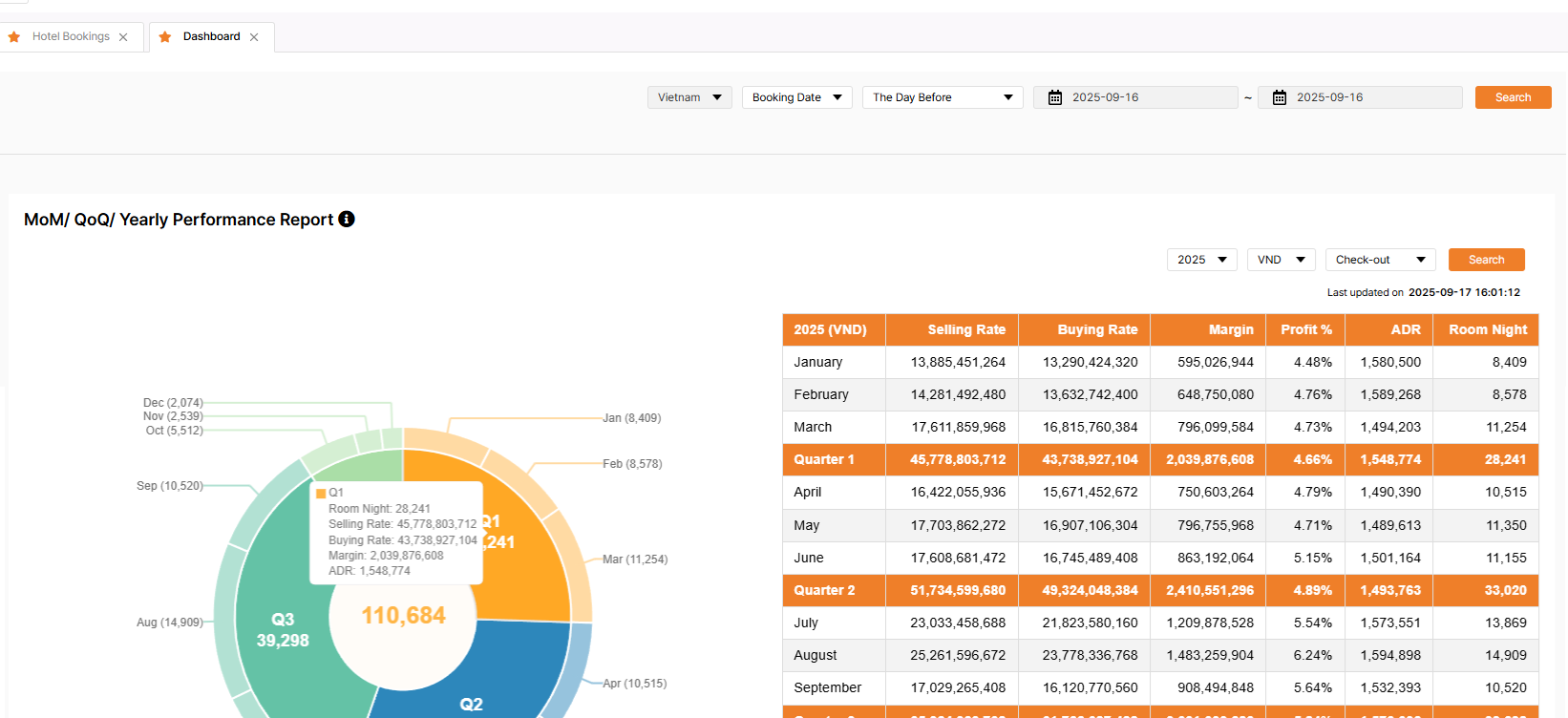The width and height of the screenshot is (1568, 718).
Task: Expand the Vietnam country dropdown
Action: point(689,97)
